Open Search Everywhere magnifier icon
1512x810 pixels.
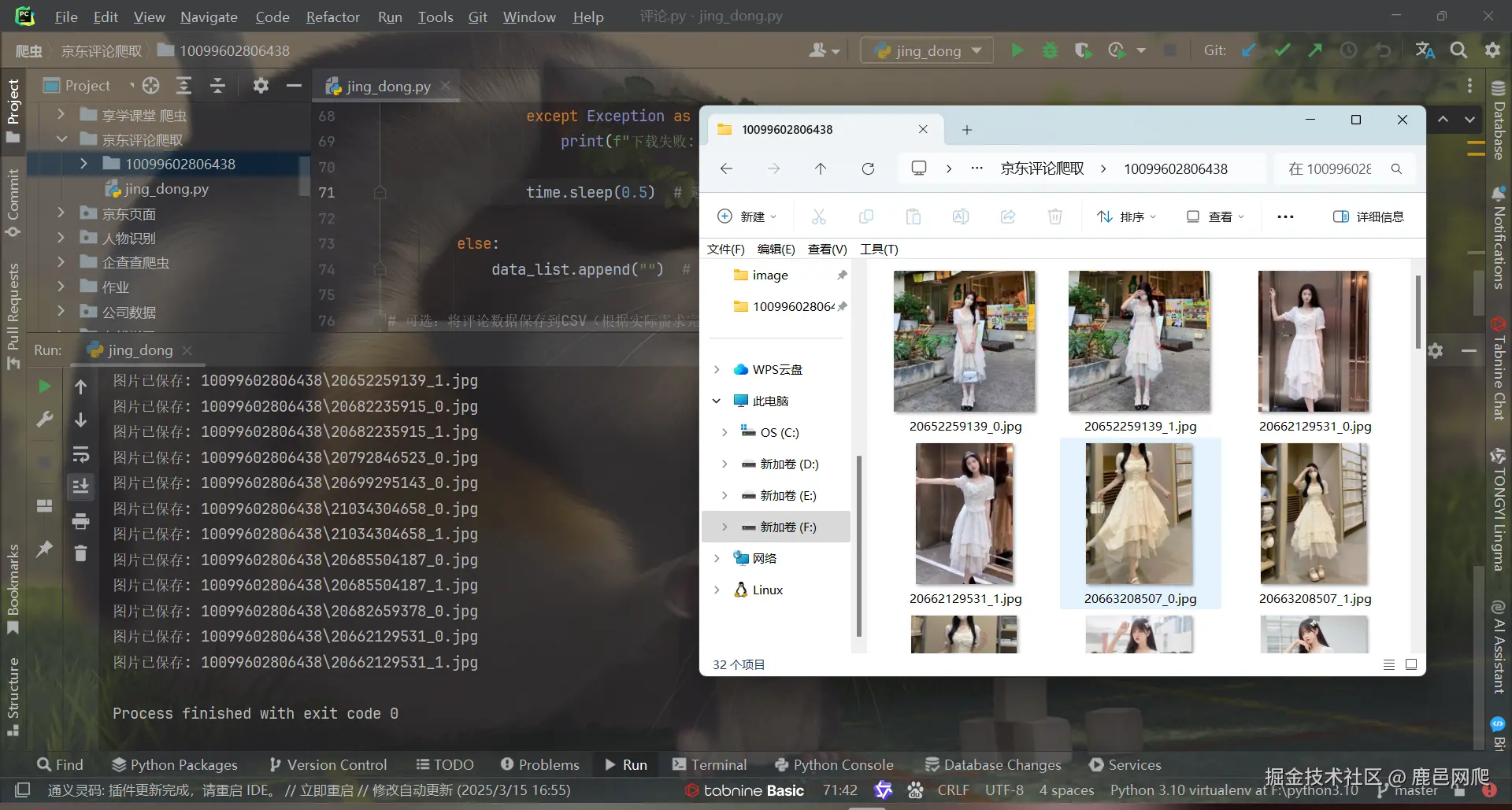1458,51
